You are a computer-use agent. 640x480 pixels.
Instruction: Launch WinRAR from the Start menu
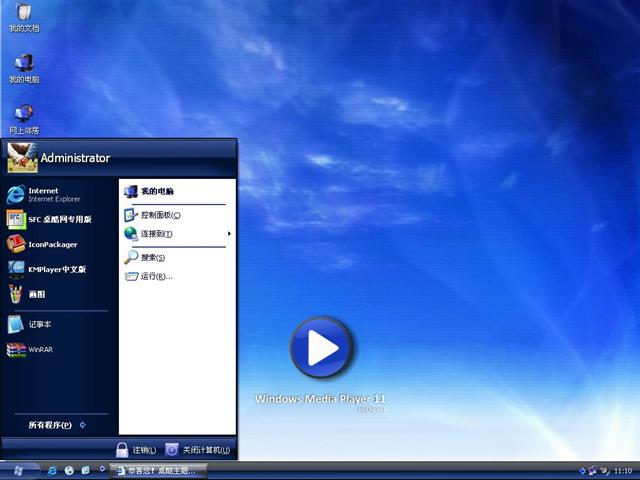59,349
